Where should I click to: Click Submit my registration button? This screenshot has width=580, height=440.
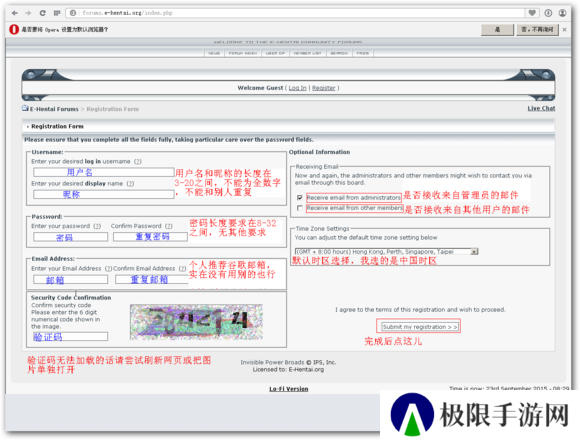[419, 327]
